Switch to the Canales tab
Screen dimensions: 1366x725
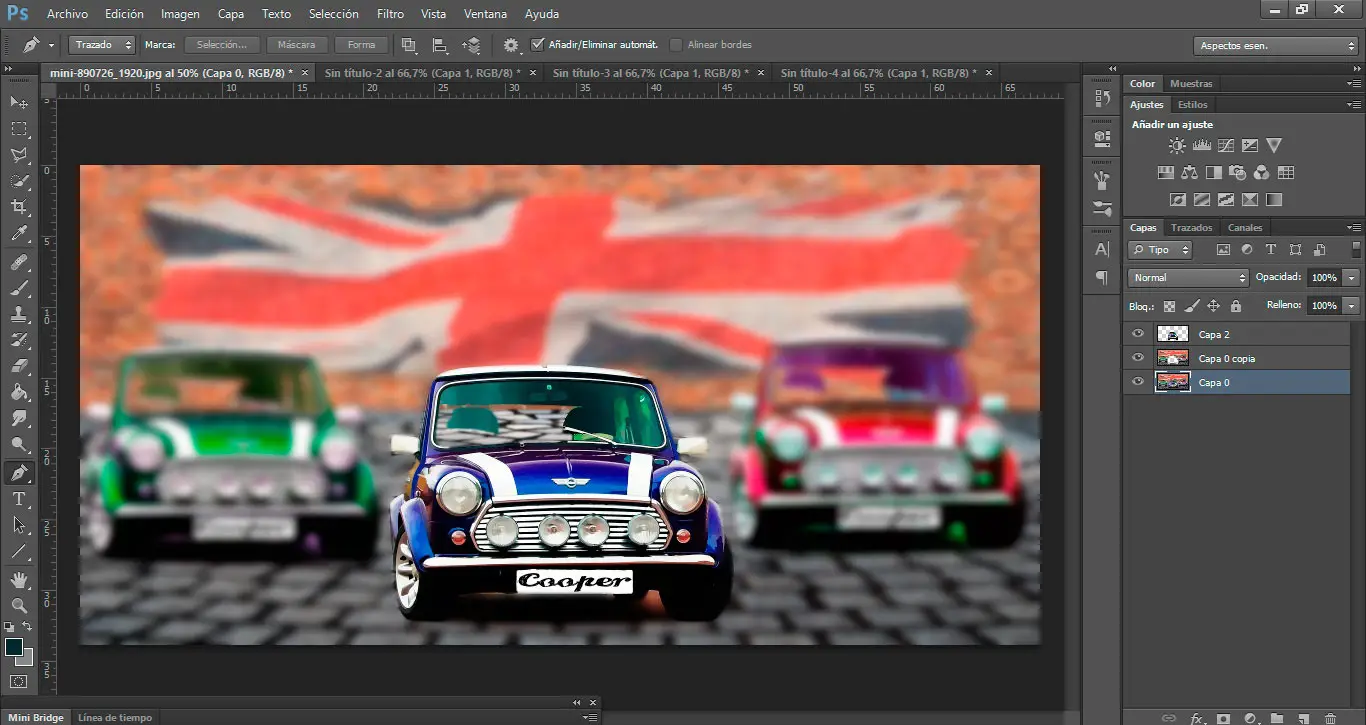point(1245,228)
